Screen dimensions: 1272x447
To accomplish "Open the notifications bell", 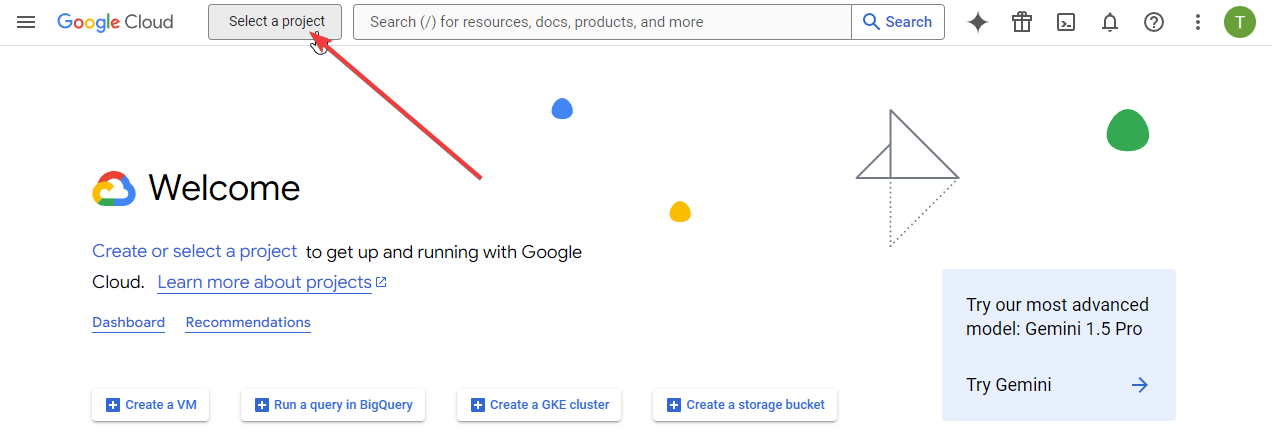I will click(x=1110, y=22).
